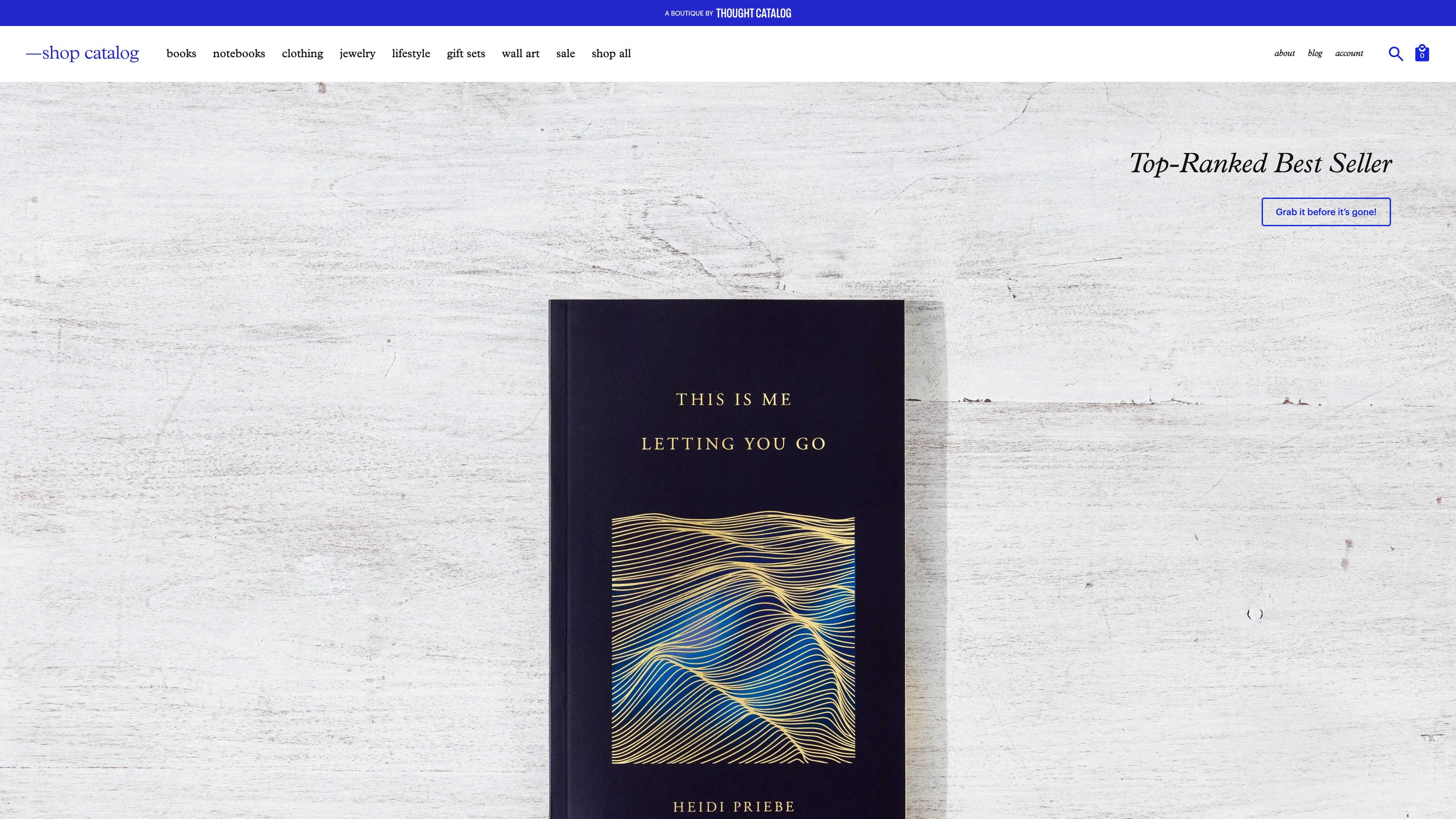Toggle the account login visibility
This screenshot has height=819, width=1456.
pos(1349,53)
